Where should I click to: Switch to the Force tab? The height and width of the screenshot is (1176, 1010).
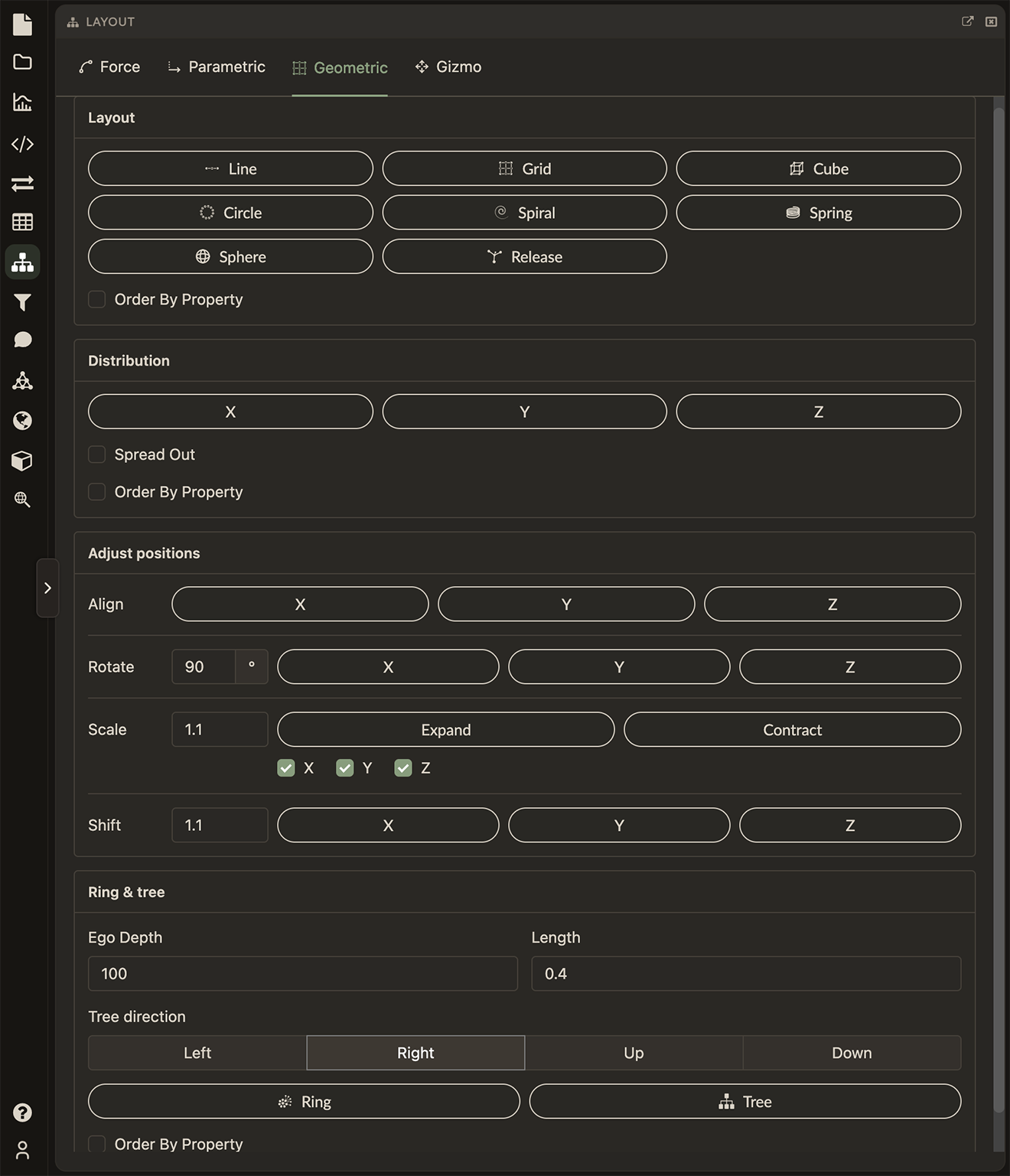(x=109, y=67)
